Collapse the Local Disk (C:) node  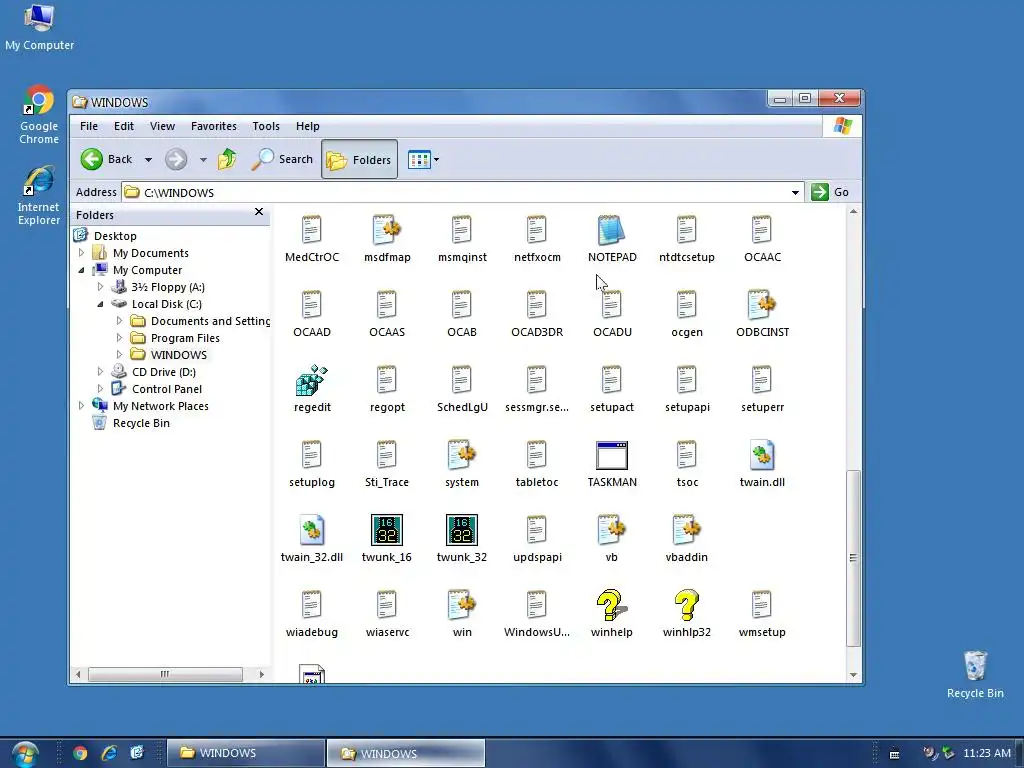click(x=100, y=304)
